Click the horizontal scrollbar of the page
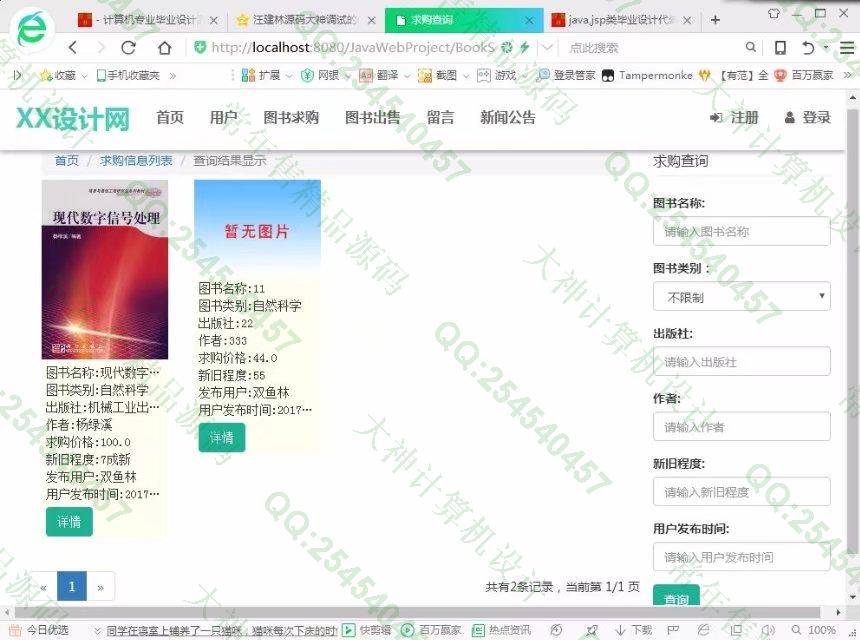The width and height of the screenshot is (860, 640). tap(417, 612)
